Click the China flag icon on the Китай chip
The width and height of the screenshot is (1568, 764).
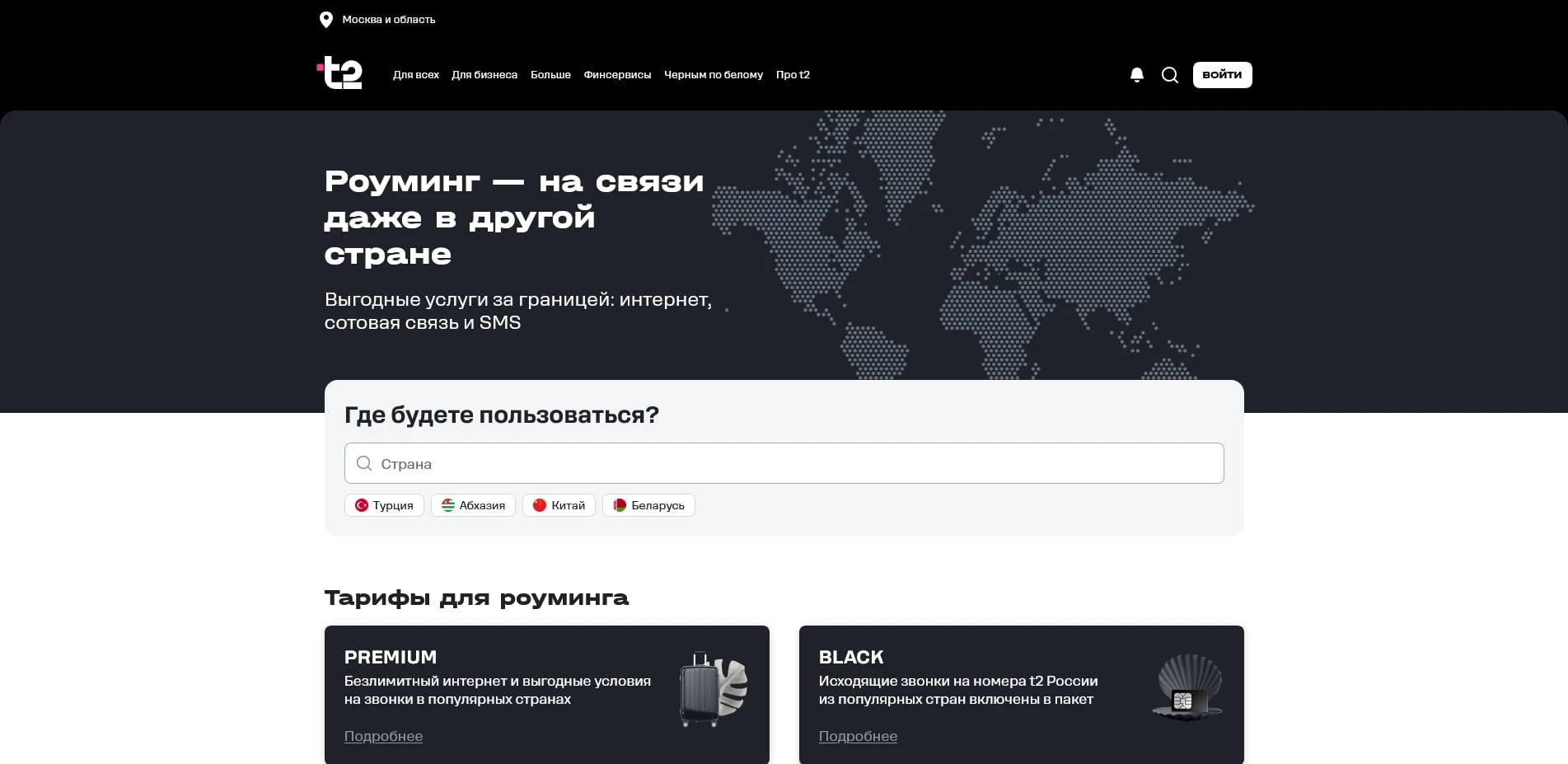540,505
